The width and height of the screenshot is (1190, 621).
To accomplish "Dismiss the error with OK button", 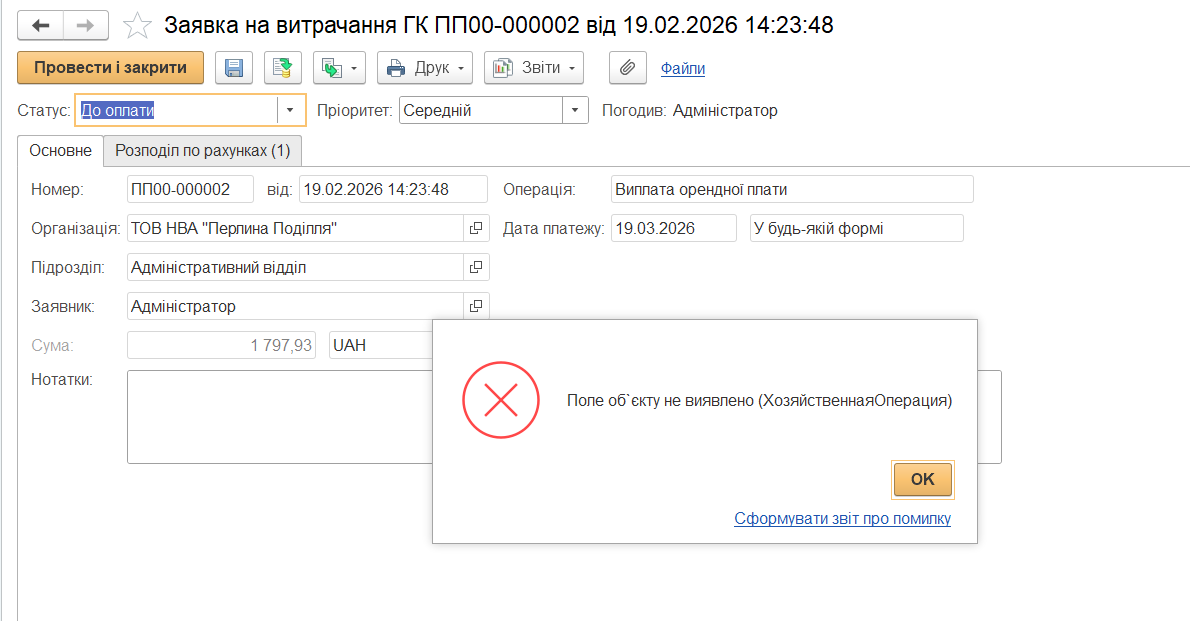I will (x=922, y=479).
